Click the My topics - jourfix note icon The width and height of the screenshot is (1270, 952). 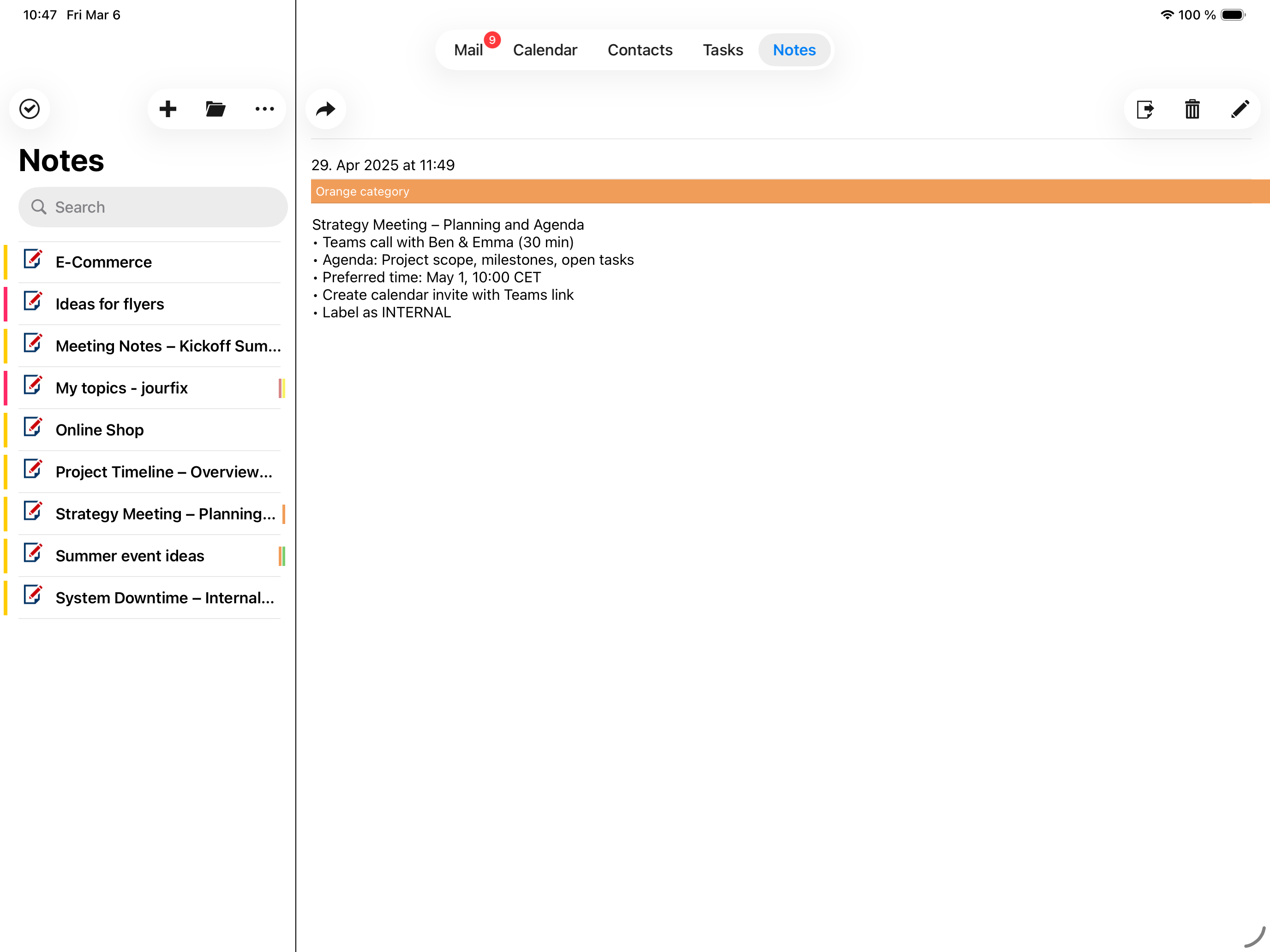[33, 385]
